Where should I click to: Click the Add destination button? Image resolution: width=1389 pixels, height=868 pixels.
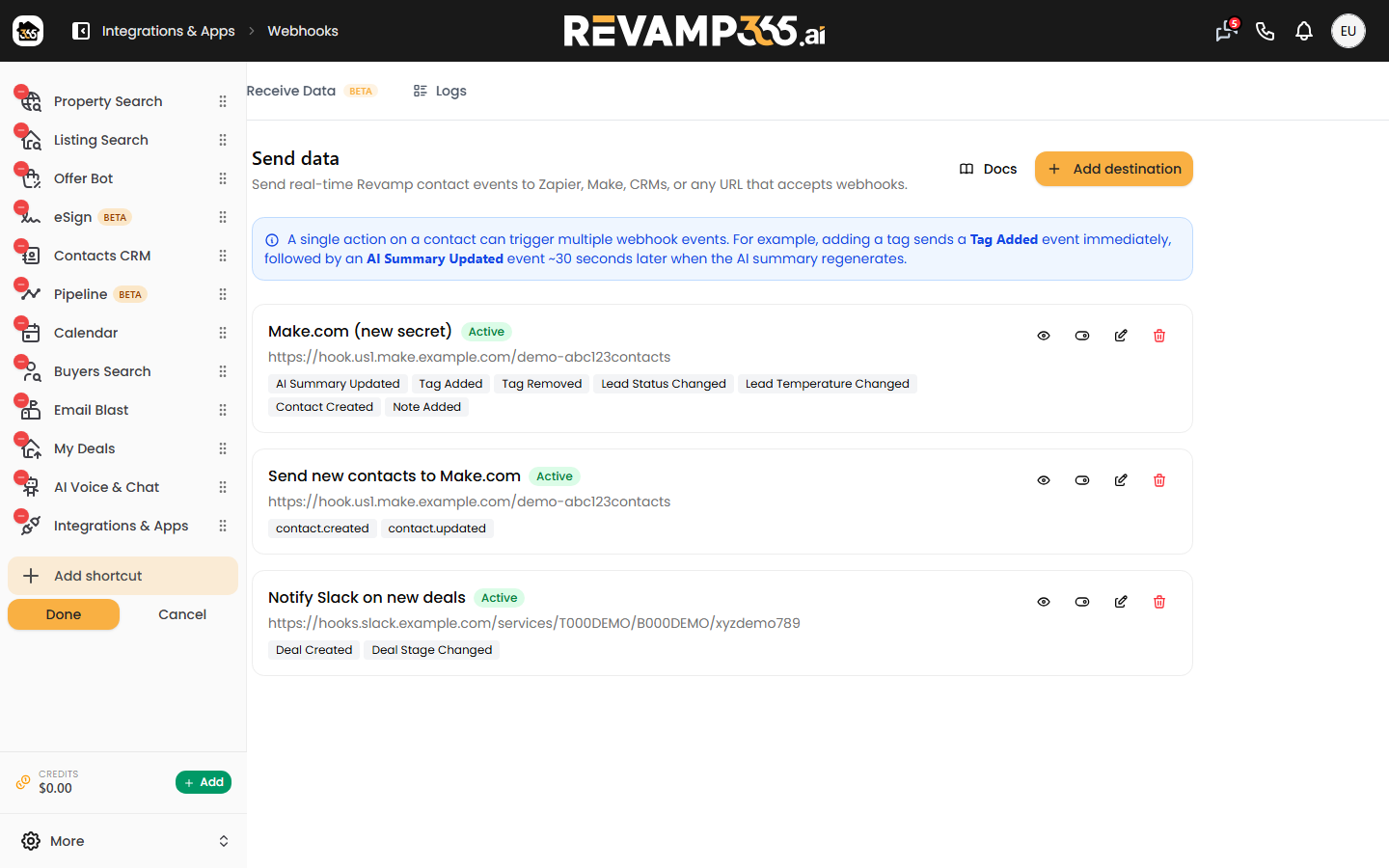click(1114, 169)
